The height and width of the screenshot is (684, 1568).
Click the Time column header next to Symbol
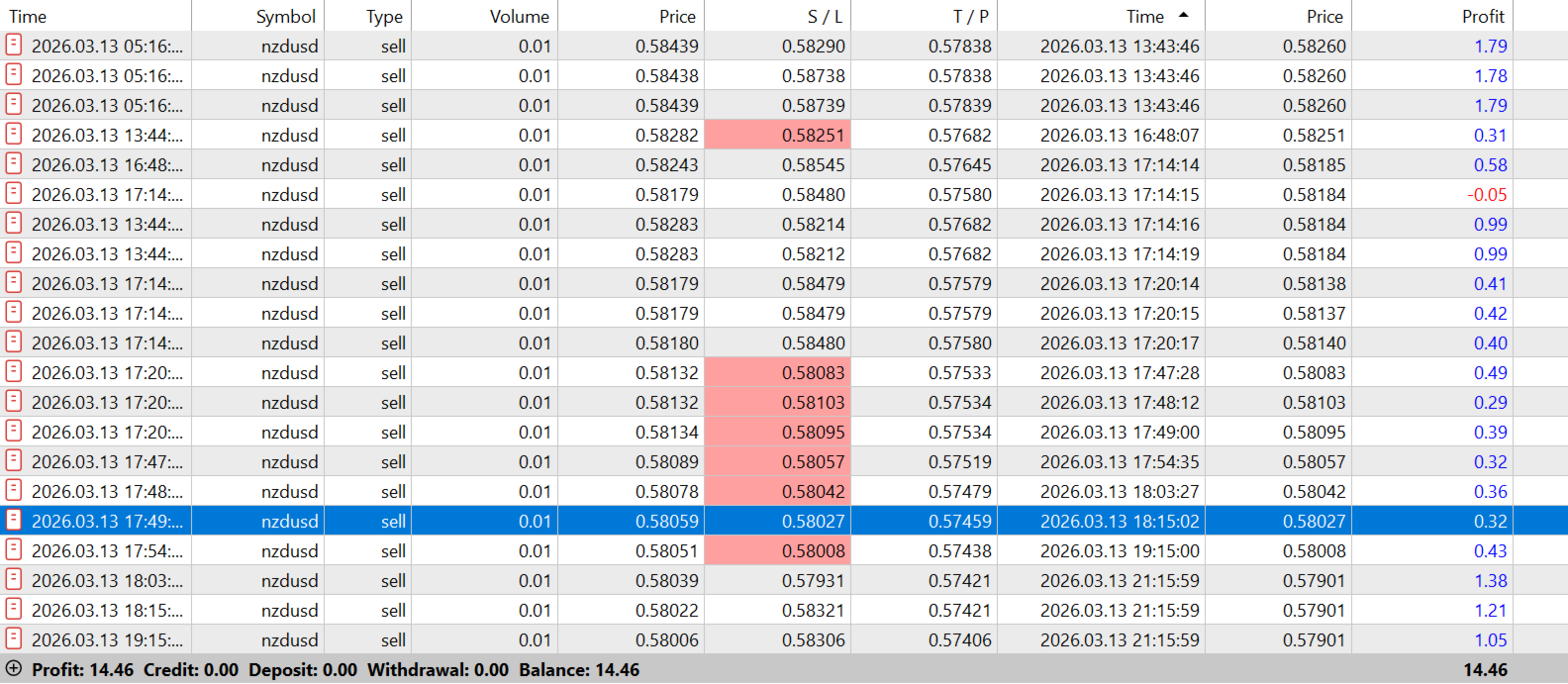pyautogui.click(x=95, y=16)
